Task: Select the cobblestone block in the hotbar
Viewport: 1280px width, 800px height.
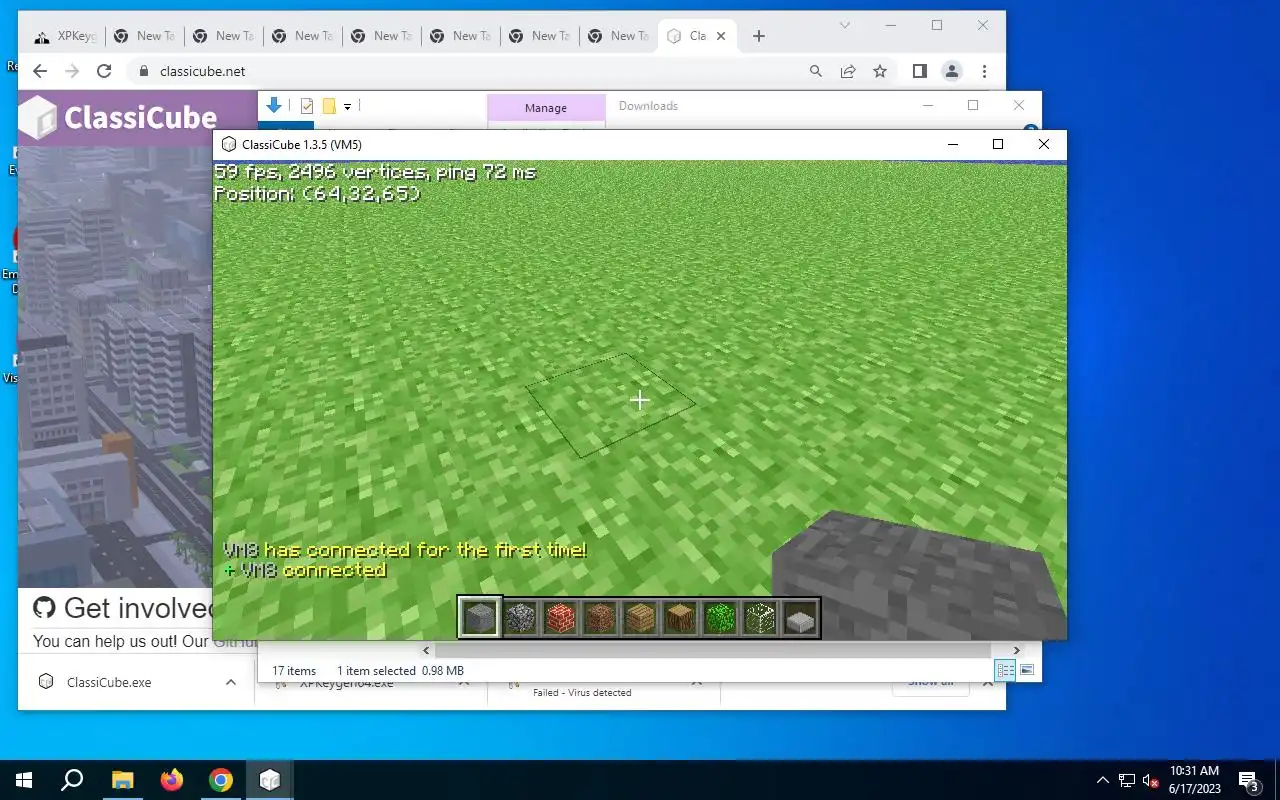Action: pyautogui.click(x=520, y=617)
